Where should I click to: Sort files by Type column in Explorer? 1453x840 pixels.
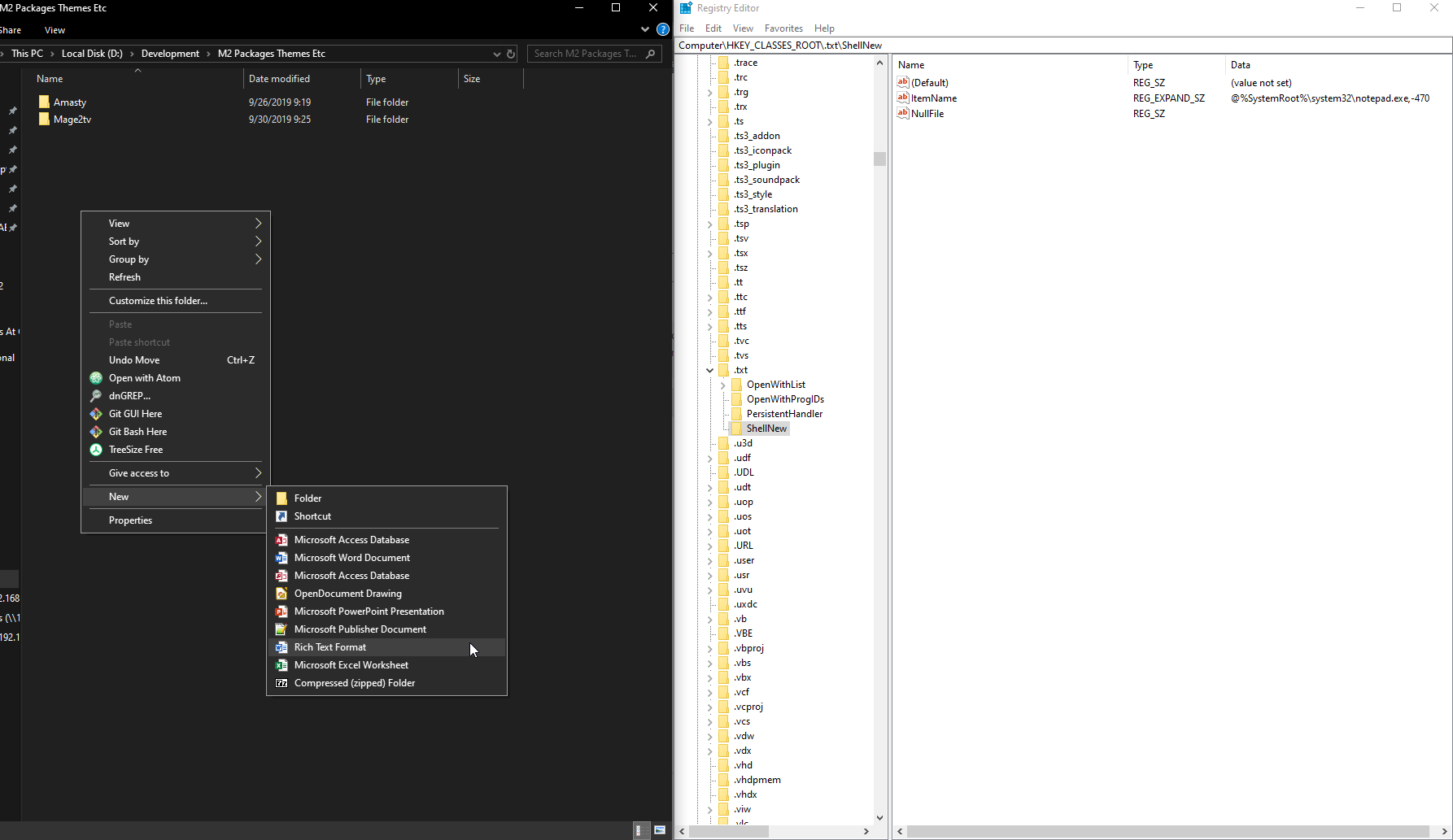pyautogui.click(x=409, y=79)
